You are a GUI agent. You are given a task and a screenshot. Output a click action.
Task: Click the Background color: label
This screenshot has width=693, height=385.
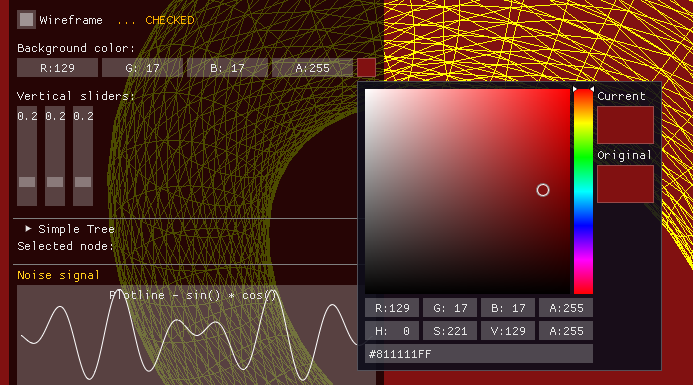76,48
